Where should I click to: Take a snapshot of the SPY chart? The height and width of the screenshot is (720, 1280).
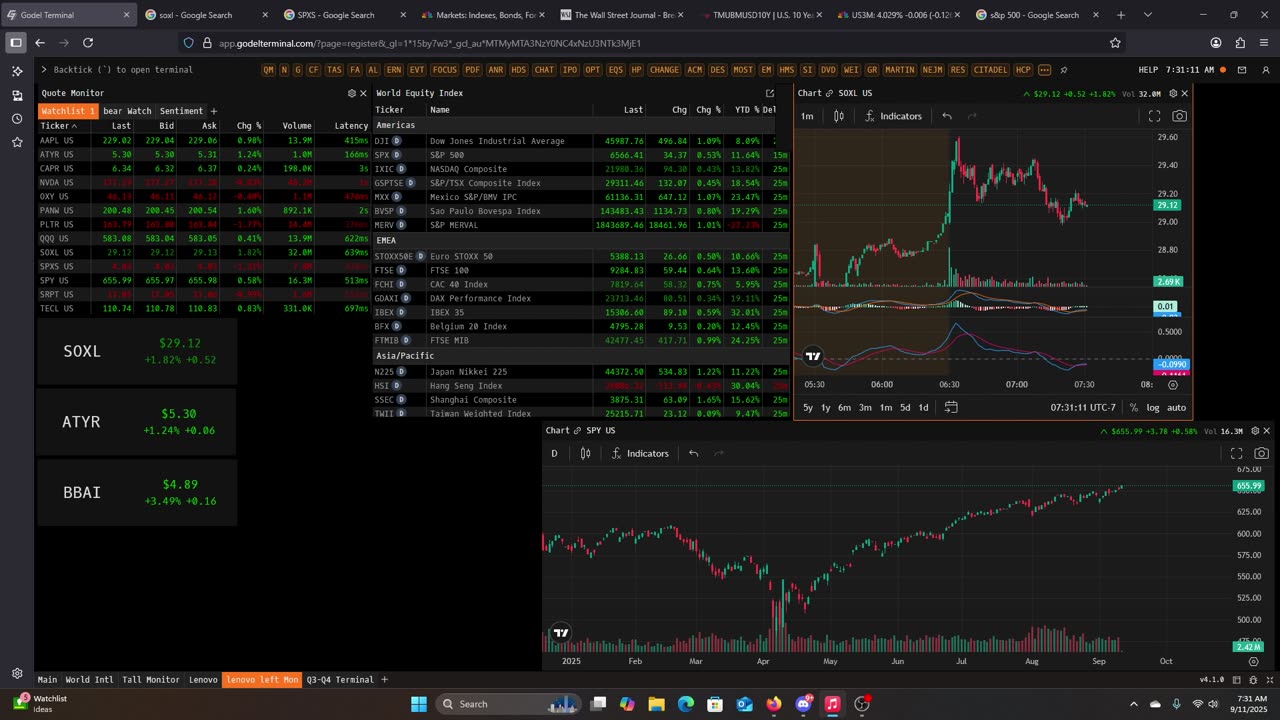pyautogui.click(x=1261, y=453)
